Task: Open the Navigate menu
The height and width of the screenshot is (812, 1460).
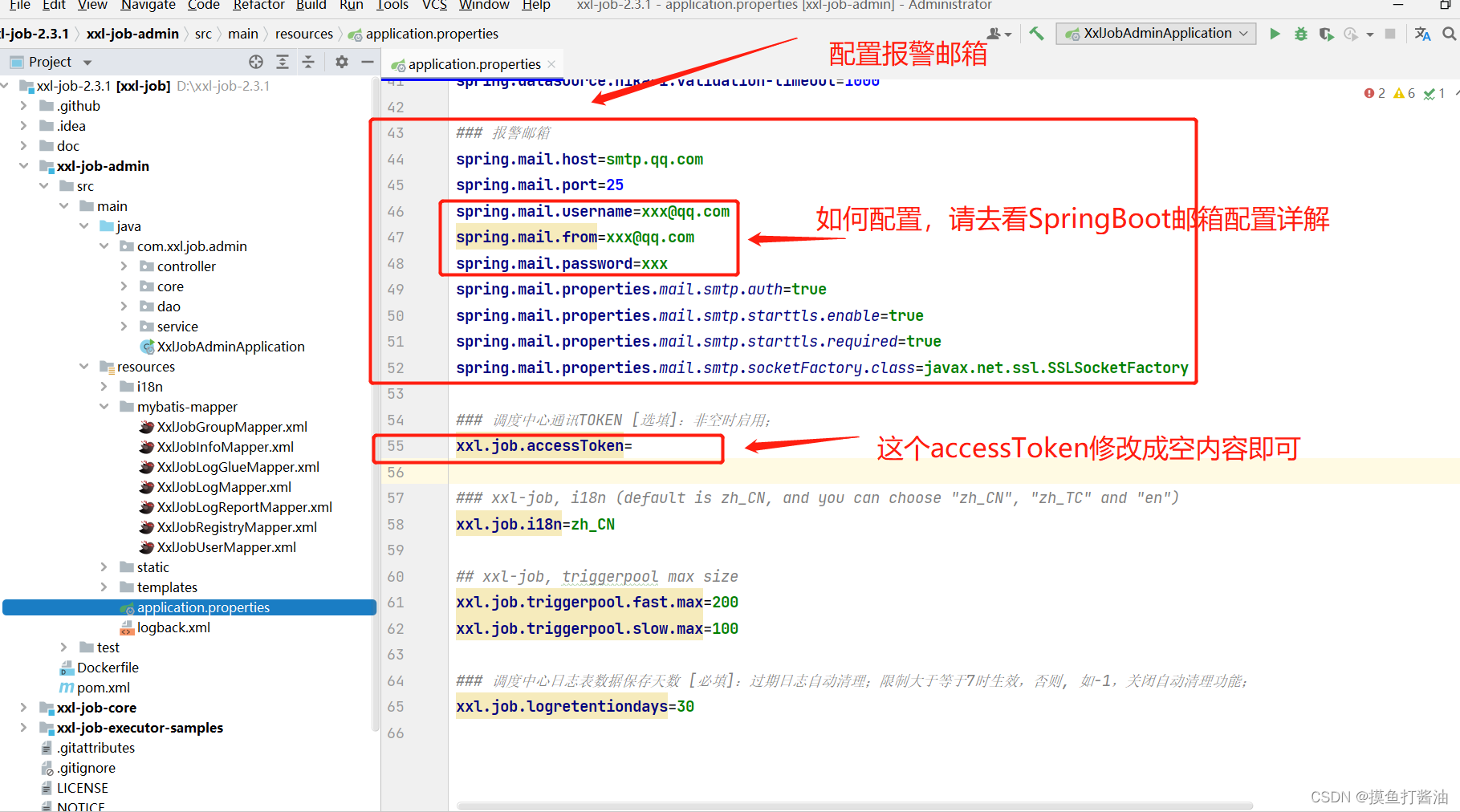Action: pos(148,5)
